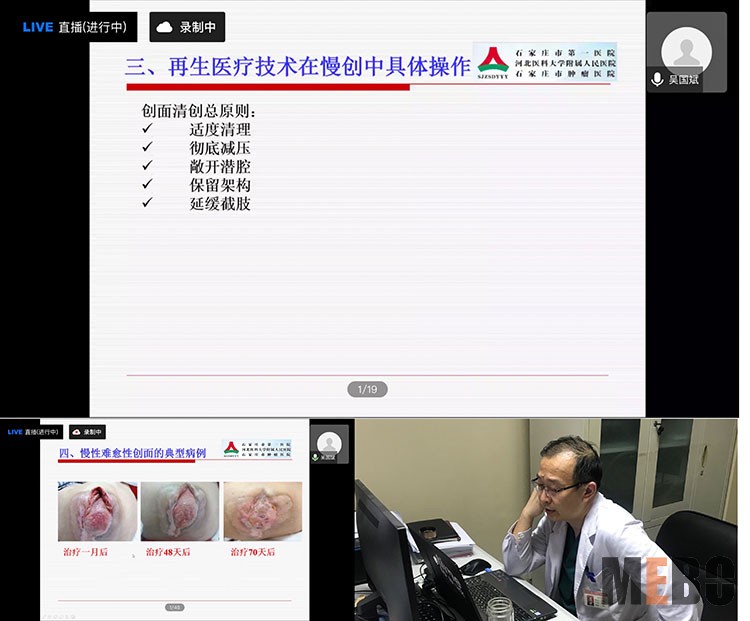
Task: Click the checkmark beside 保留架构
Action: coord(147,185)
